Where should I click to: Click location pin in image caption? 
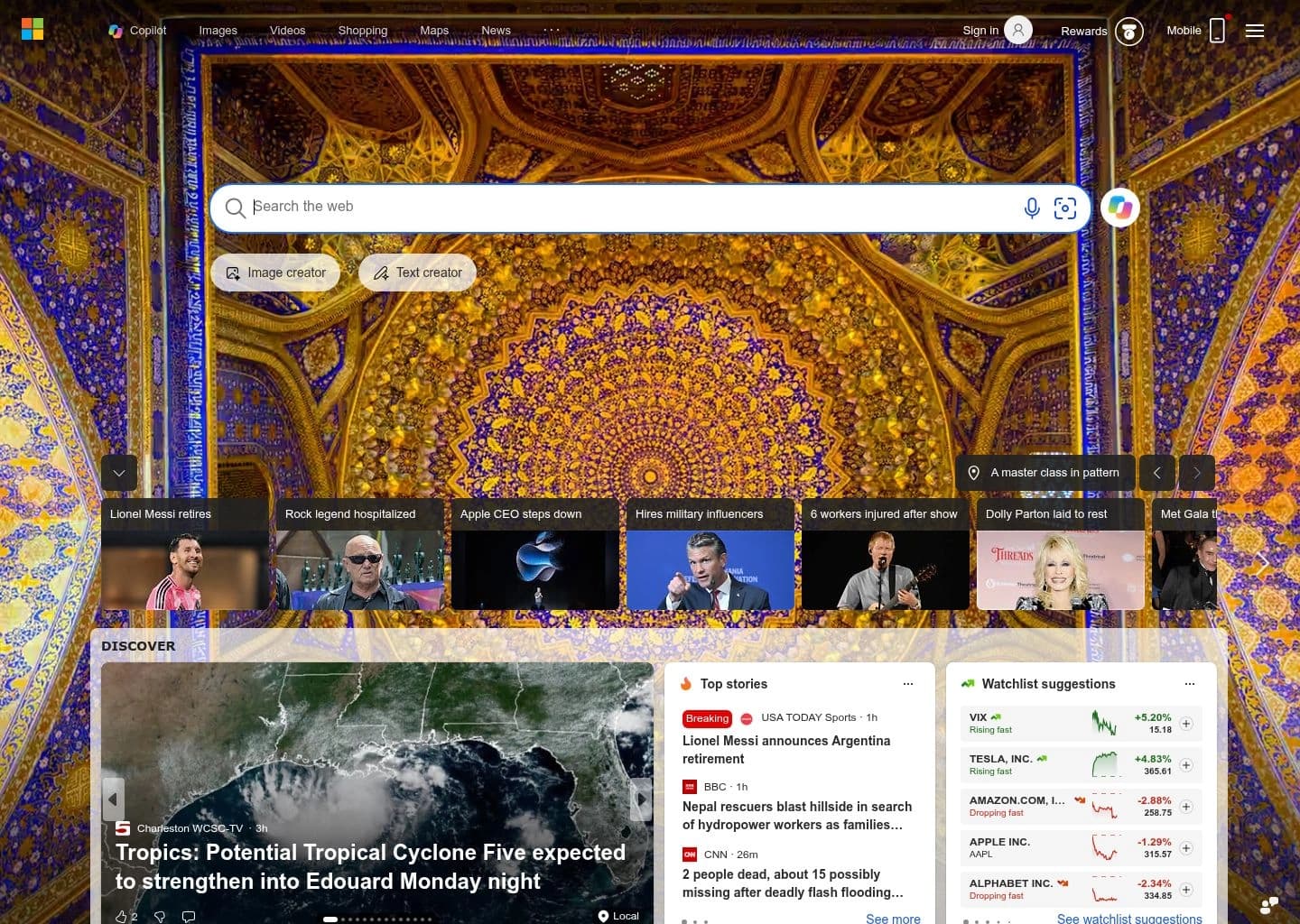(x=974, y=473)
